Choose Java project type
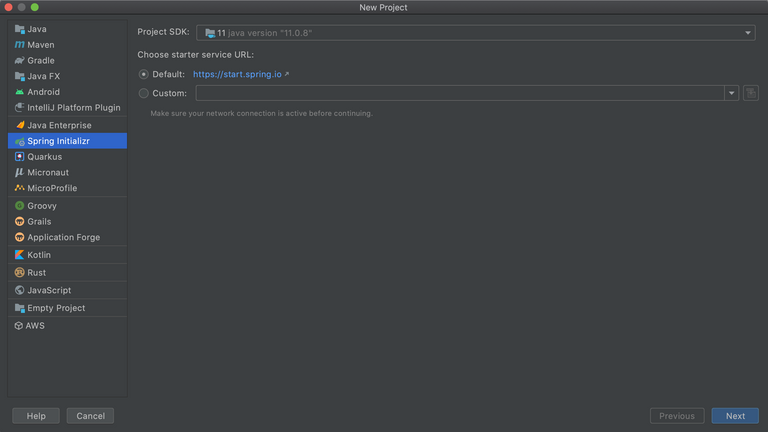768x432 pixels. coord(68,29)
